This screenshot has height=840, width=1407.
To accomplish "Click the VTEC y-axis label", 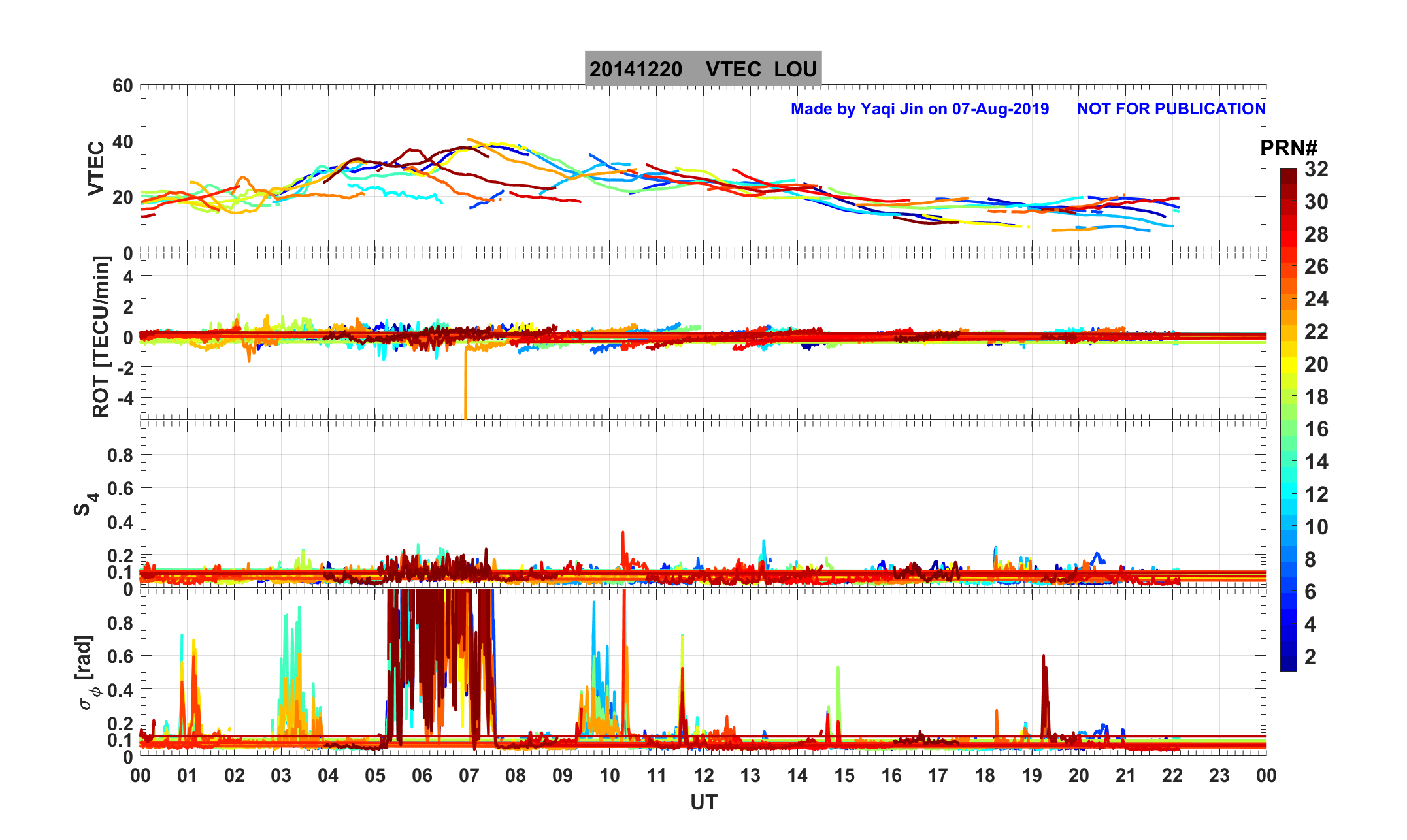I will 96,169.
